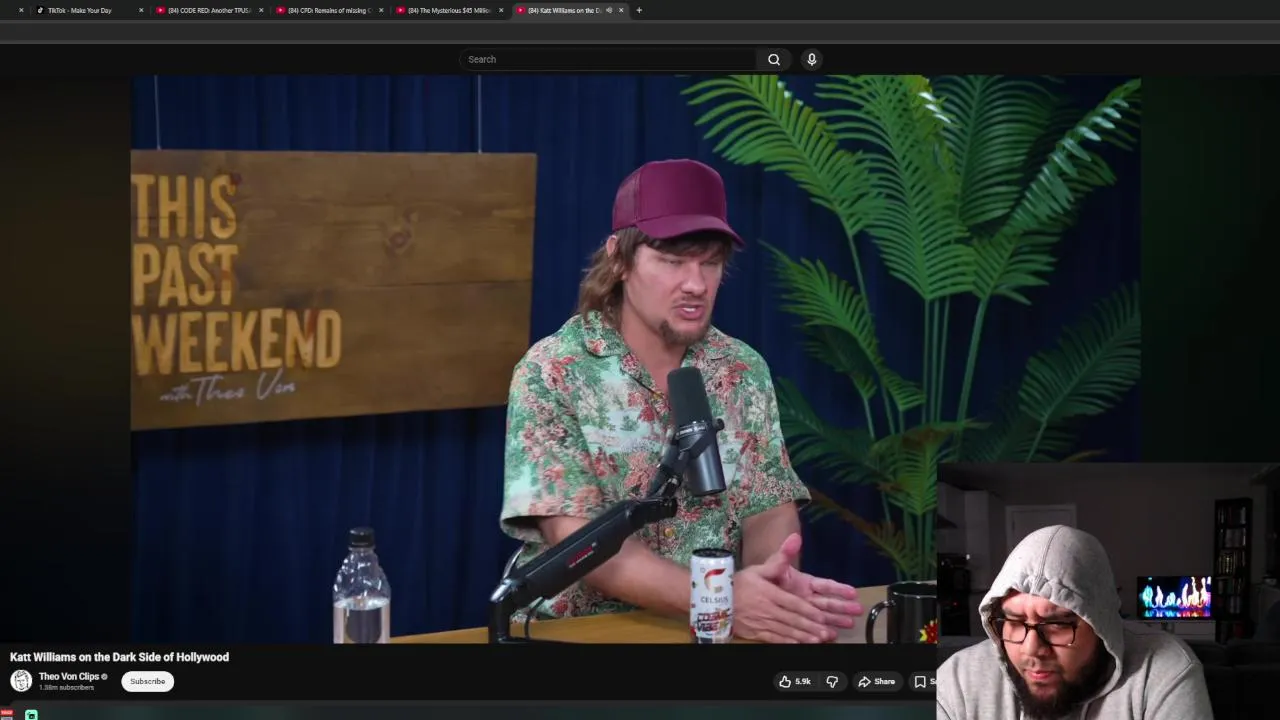1280x720 pixels.
Task: Save the video with bookmark icon
Action: (x=922, y=681)
